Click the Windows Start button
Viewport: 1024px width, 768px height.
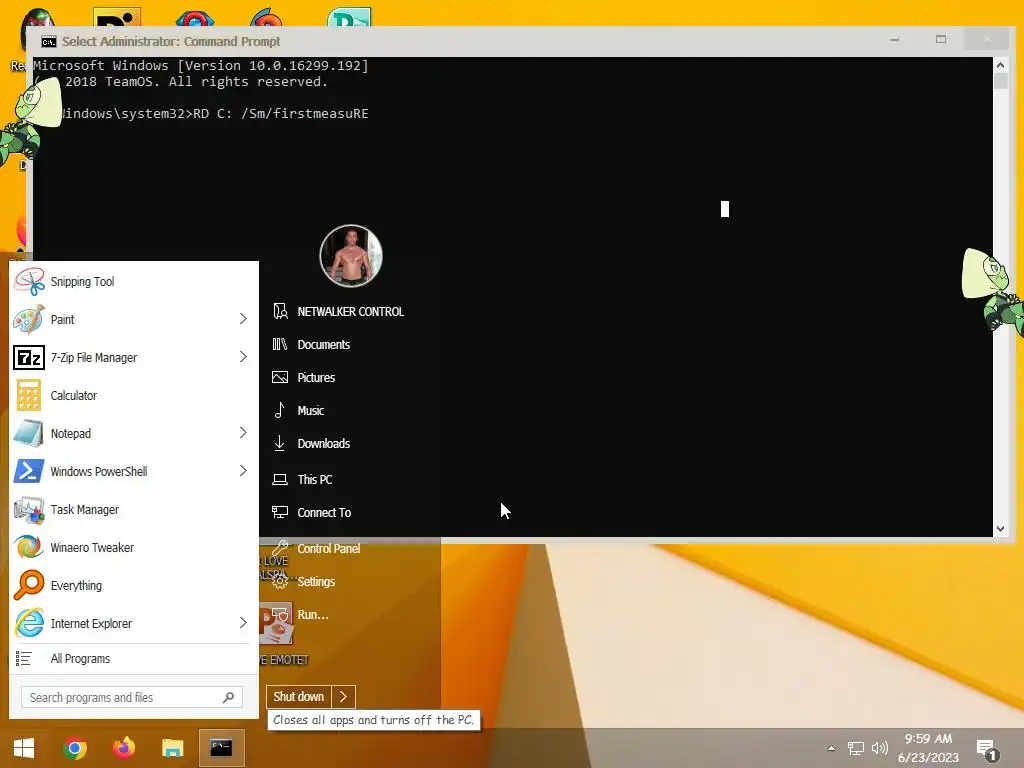pos(24,748)
